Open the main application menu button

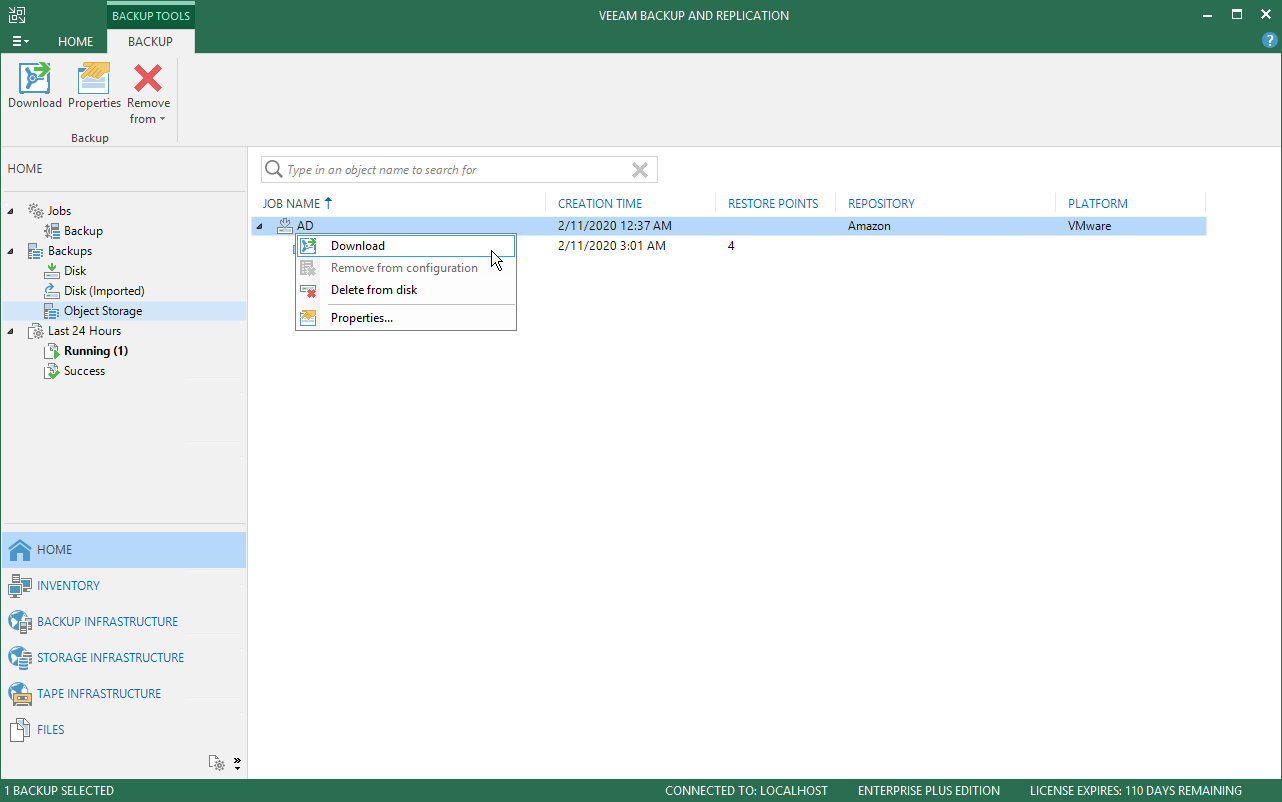click(x=20, y=42)
